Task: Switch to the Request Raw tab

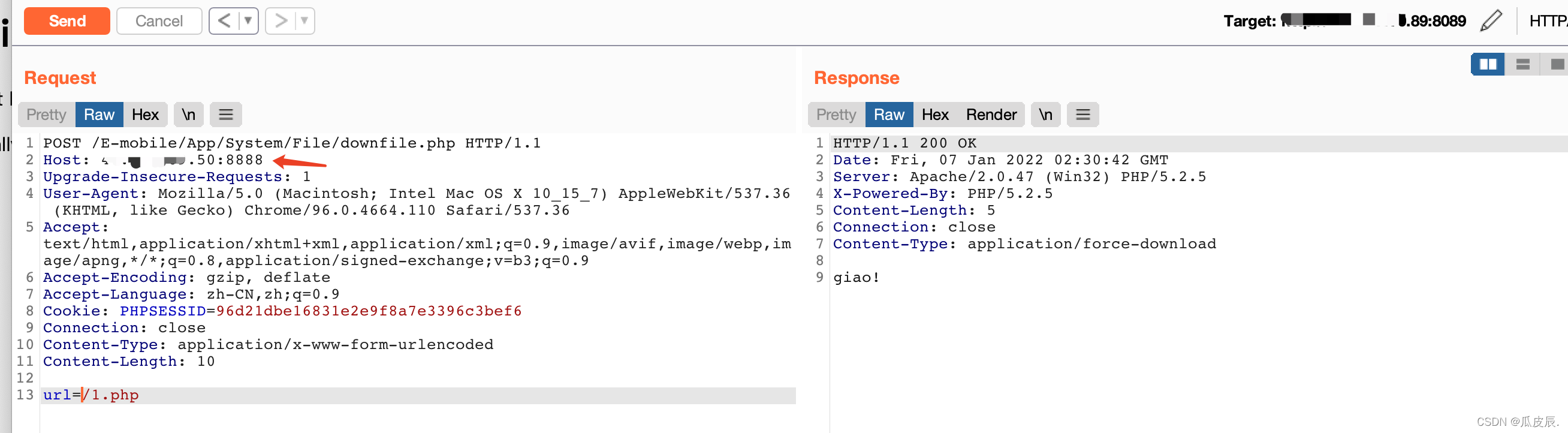Action: pos(99,115)
